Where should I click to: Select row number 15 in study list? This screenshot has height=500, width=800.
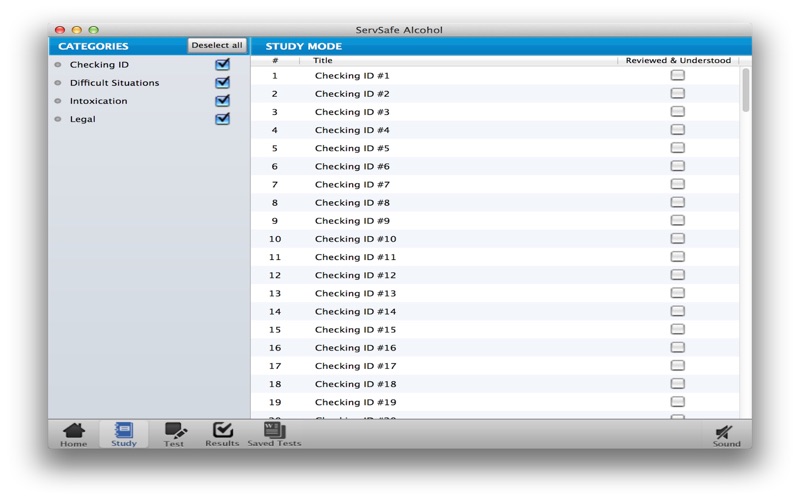click(x=495, y=329)
